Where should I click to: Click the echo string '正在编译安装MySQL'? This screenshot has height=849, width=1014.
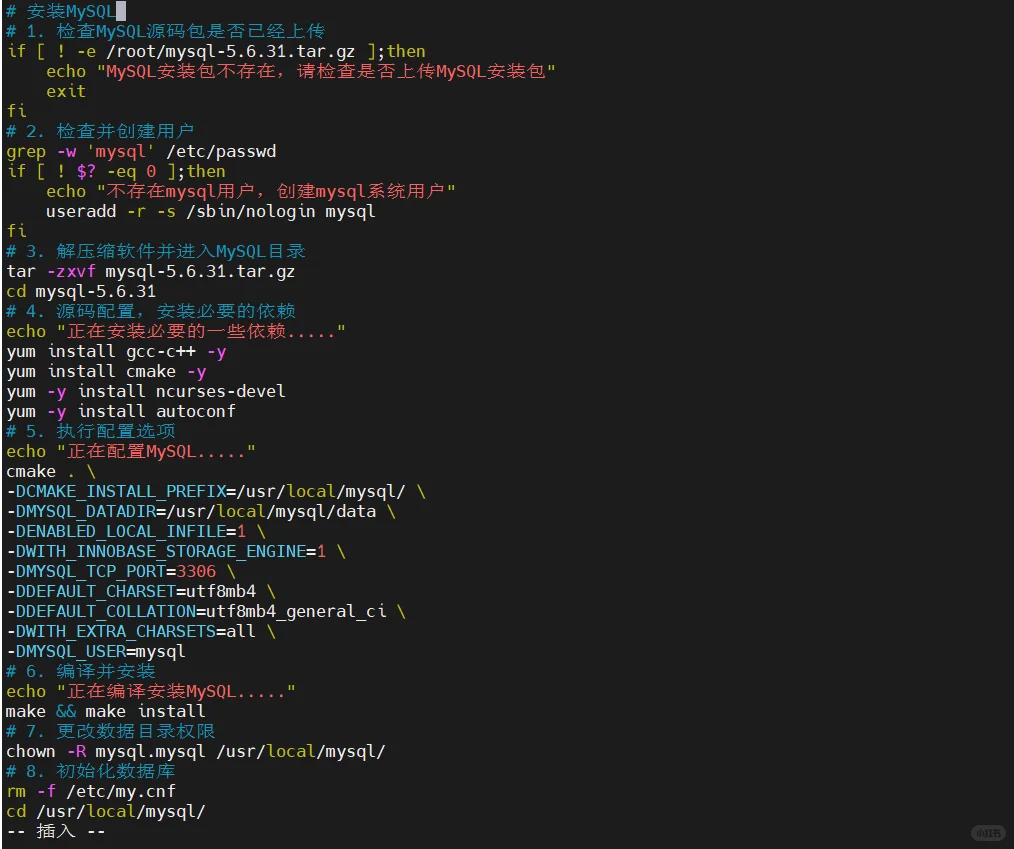151,692
